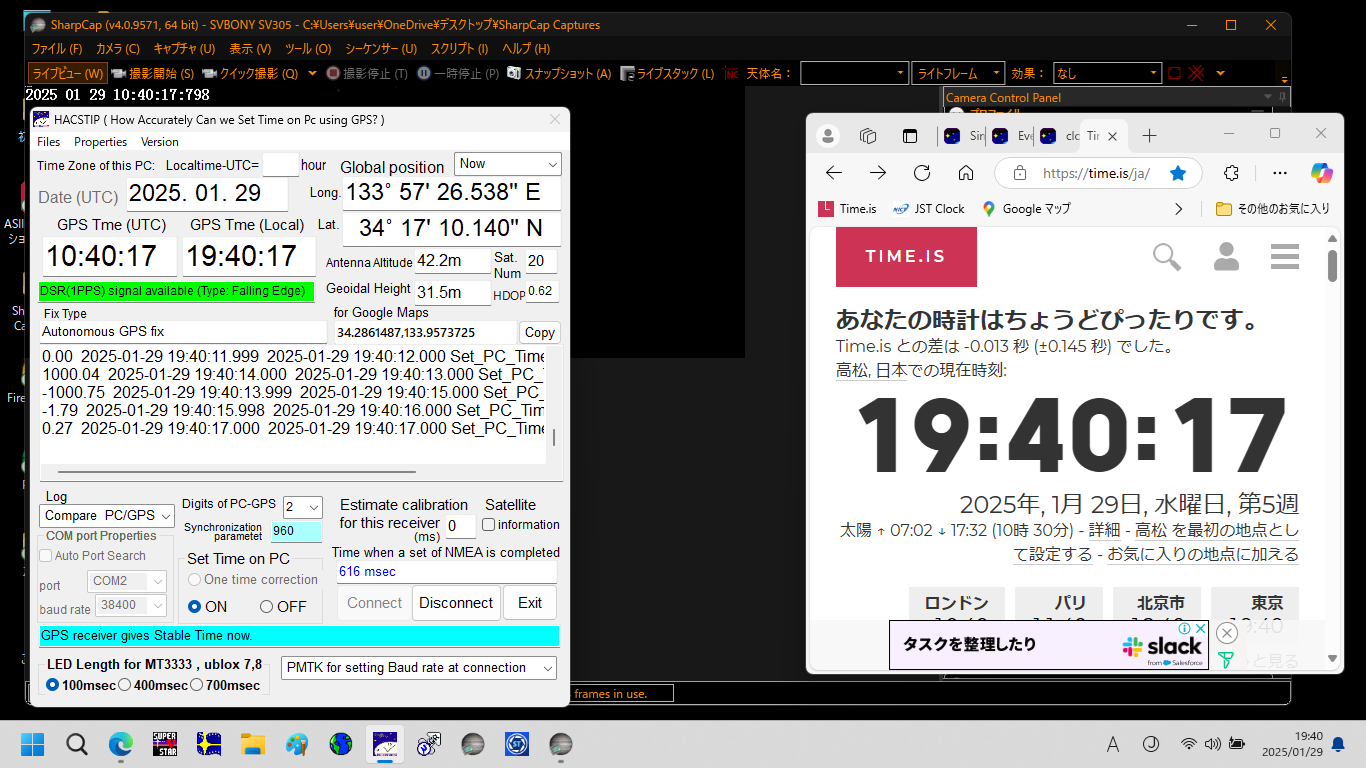Open the Edge Copilot icon
Image resolution: width=1366 pixels, height=768 pixels.
(1321, 173)
